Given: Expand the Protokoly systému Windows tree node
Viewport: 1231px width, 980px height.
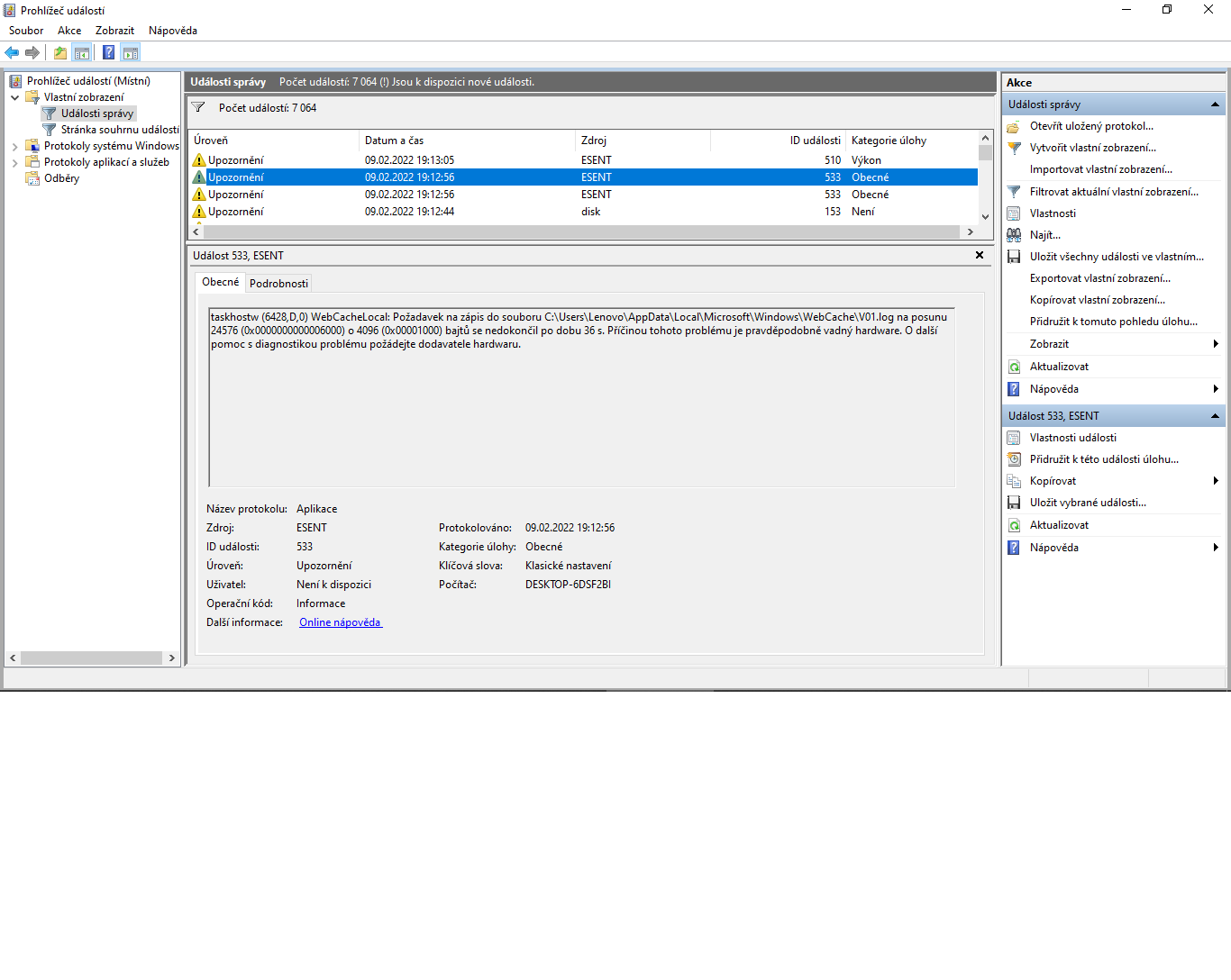Looking at the screenshot, I should (14, 146).
